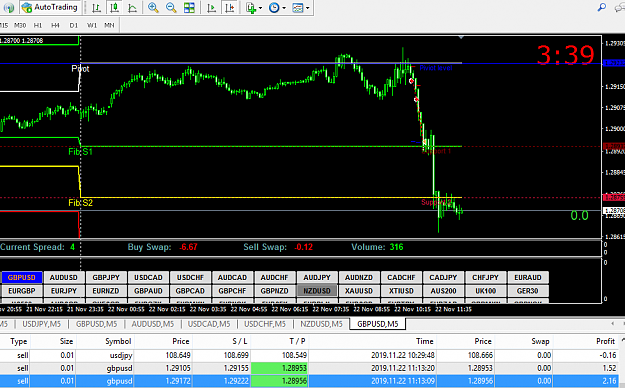Switch chart to bar chart style
625x388 pixels.
click(x=96, y=8)
